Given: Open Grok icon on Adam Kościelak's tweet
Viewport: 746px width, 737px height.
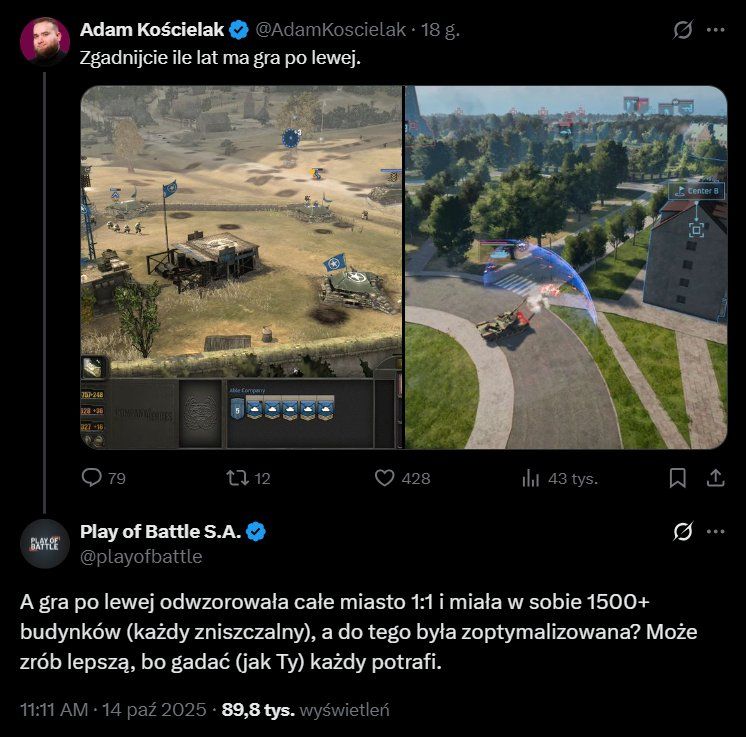Looking at the screenshot, I should (x=683, y=29).
